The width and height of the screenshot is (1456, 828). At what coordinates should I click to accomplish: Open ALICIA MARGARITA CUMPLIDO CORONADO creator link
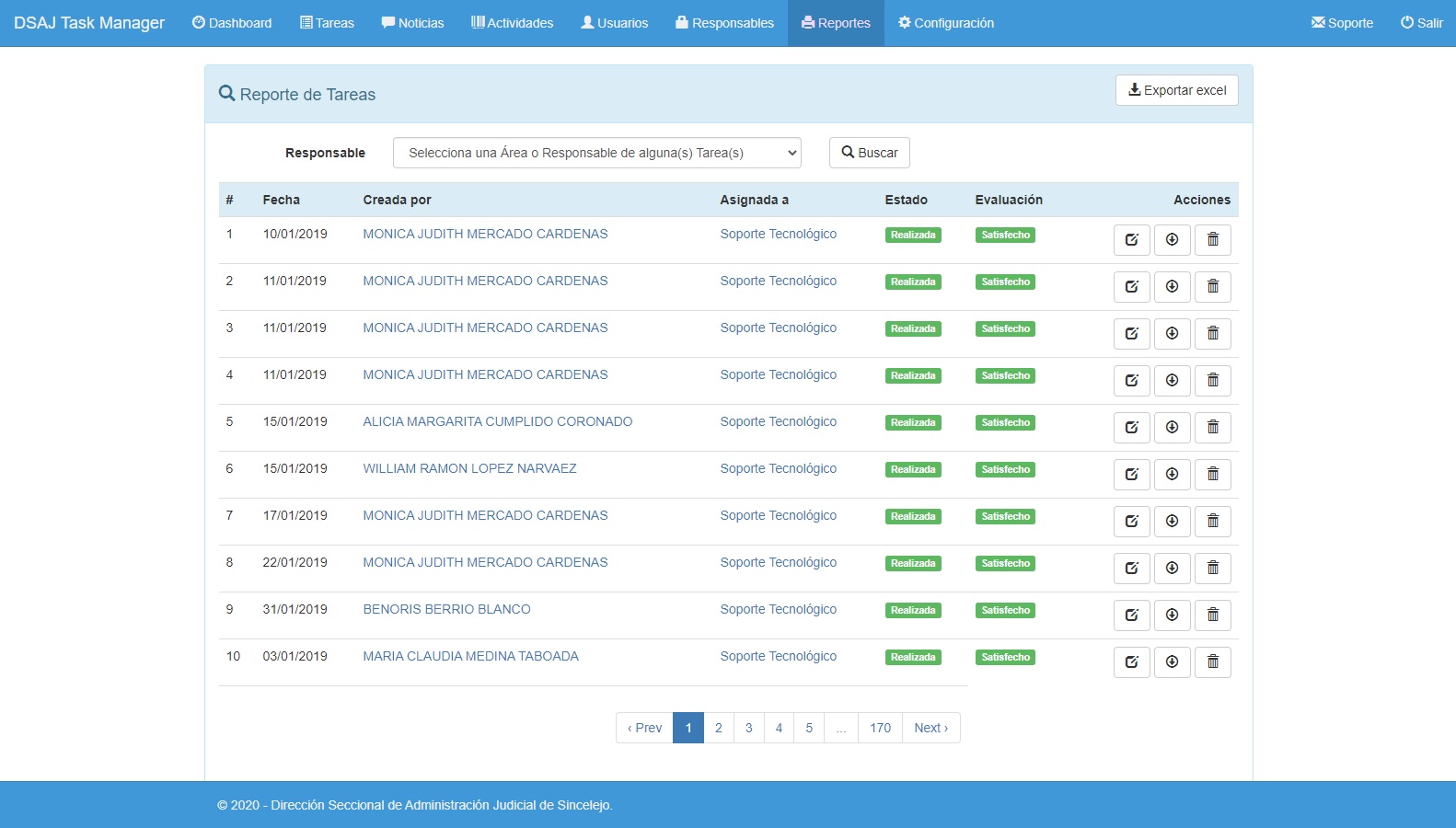tap(497, 421)
